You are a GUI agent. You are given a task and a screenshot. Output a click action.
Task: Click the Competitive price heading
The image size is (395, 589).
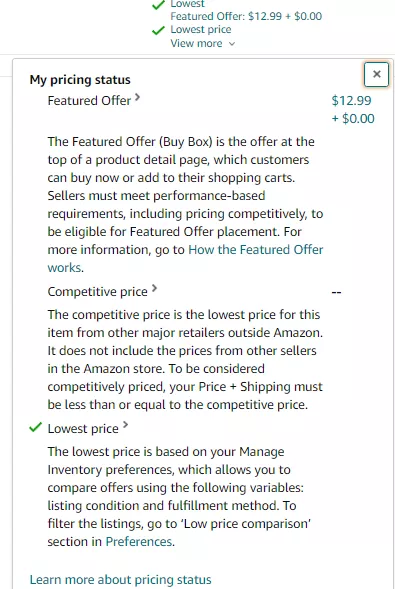(98, 291)
